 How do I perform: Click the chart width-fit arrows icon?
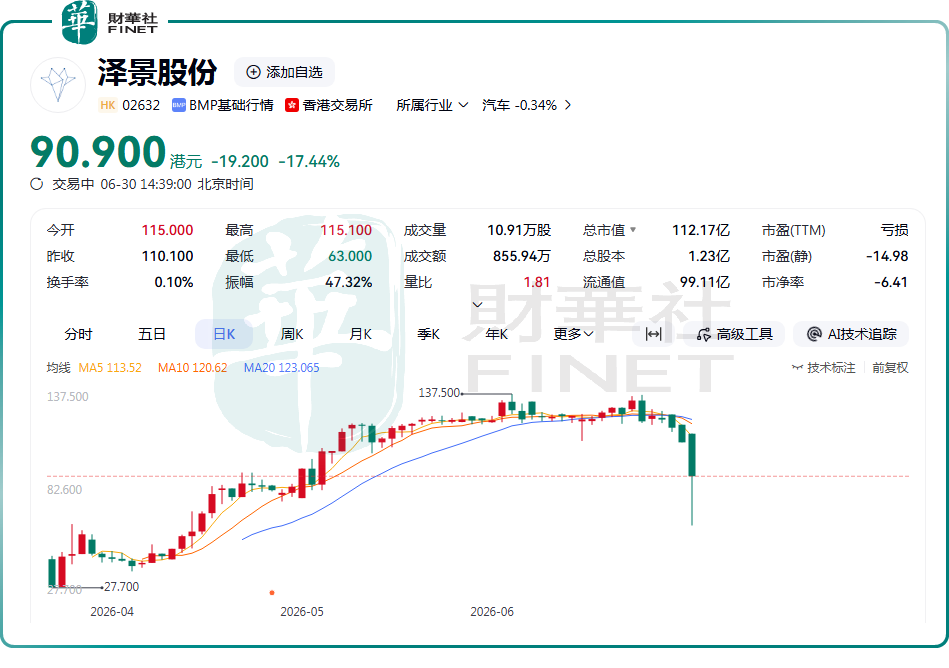pos(654,334)
